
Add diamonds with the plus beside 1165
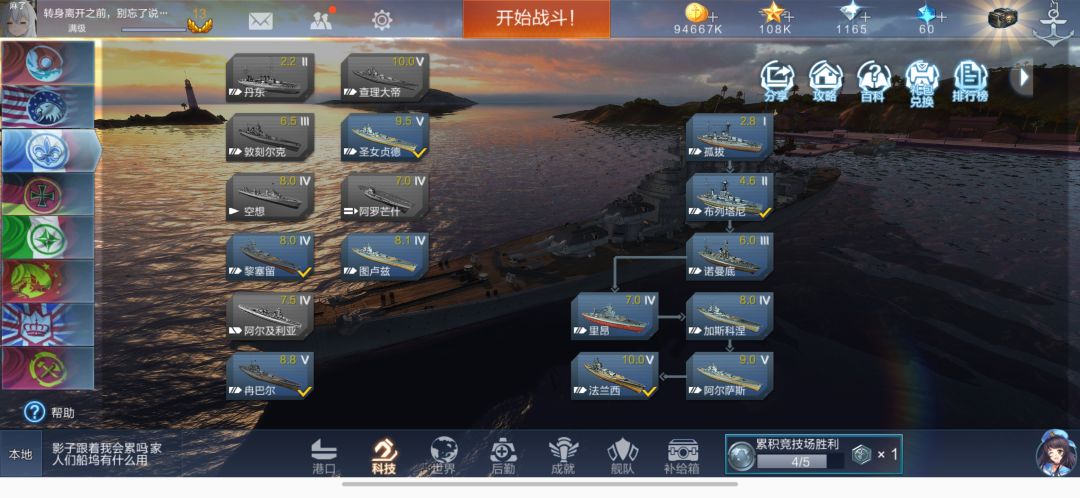click(865, 17)
